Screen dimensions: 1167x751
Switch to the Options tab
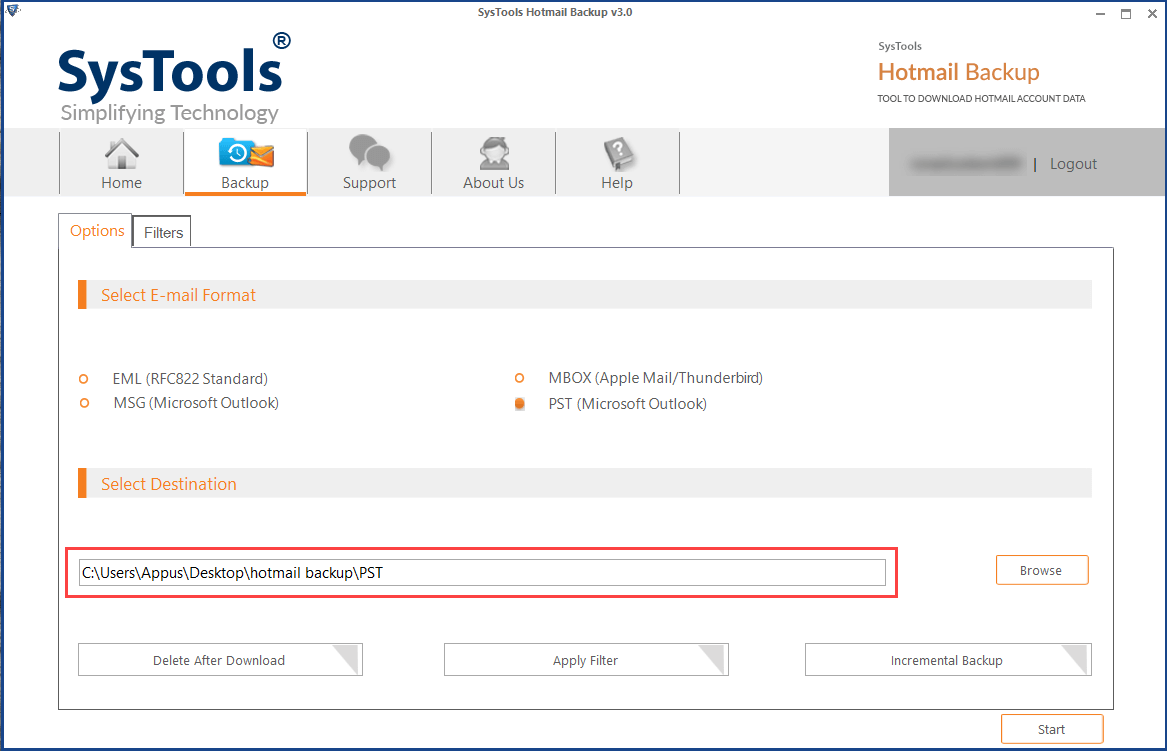pos(96,231)
